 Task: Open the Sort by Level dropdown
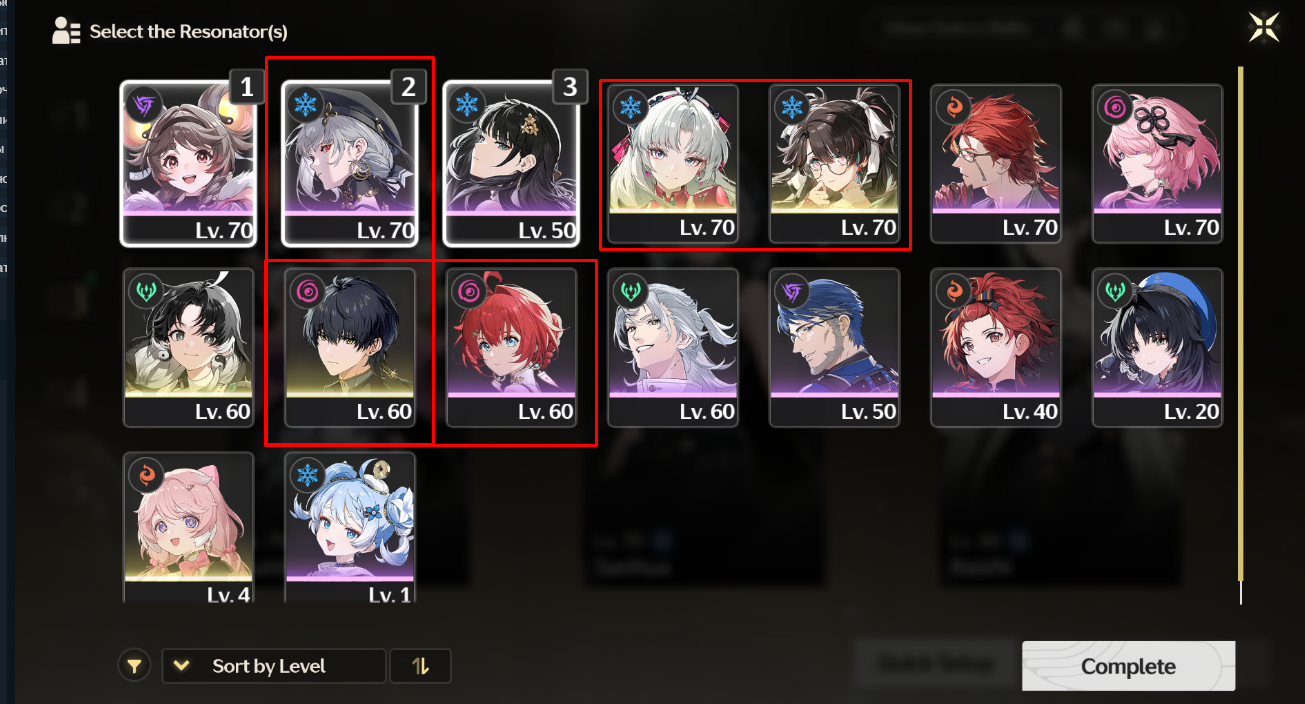pos(274,666)
